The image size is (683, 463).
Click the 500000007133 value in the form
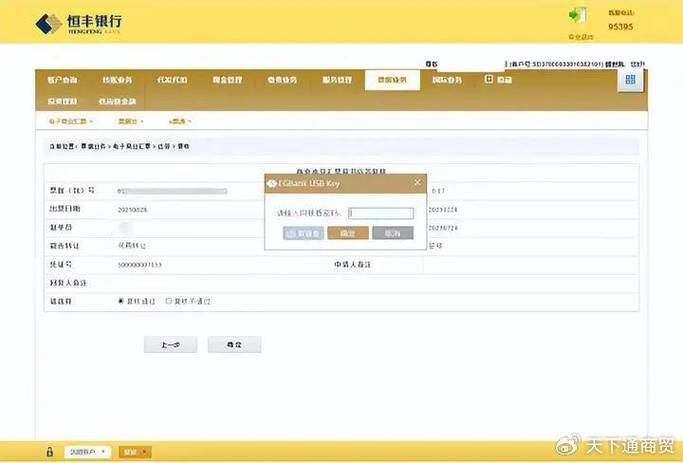(139, 265)
